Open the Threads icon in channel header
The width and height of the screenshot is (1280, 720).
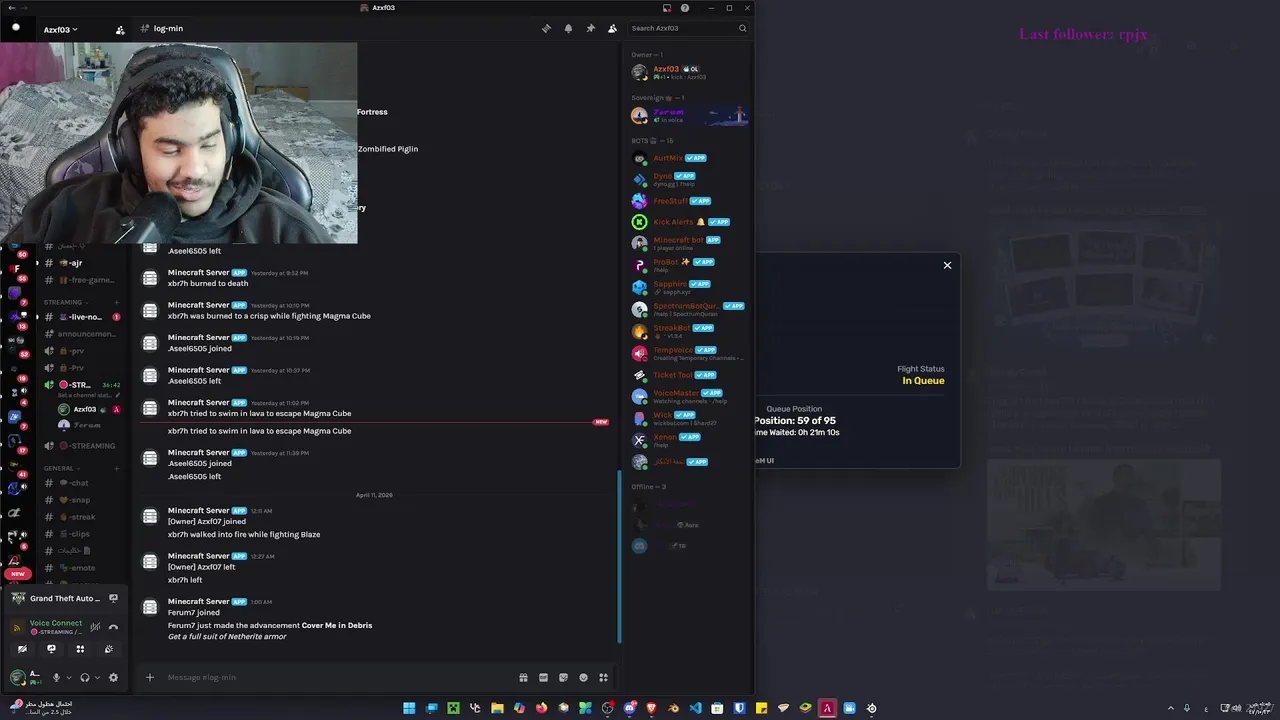546,28
